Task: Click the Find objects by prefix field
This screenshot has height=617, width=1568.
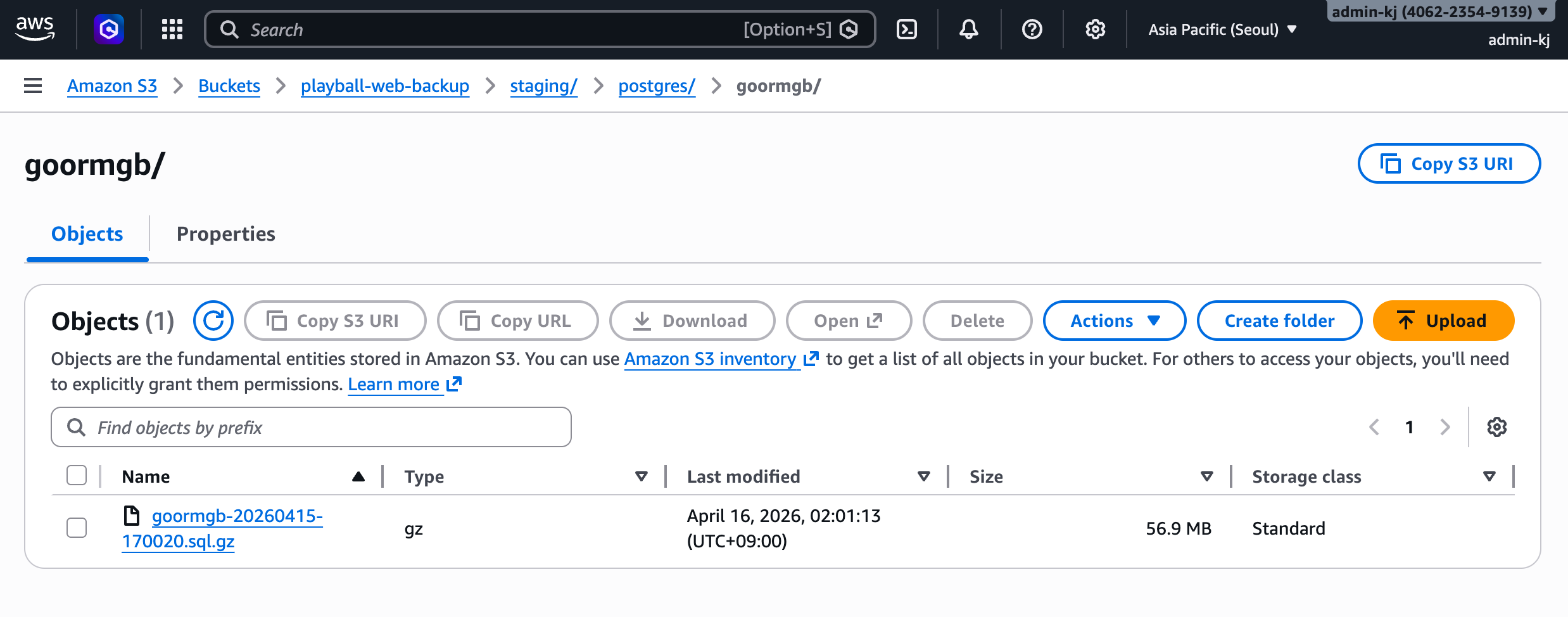Action: 310,427
